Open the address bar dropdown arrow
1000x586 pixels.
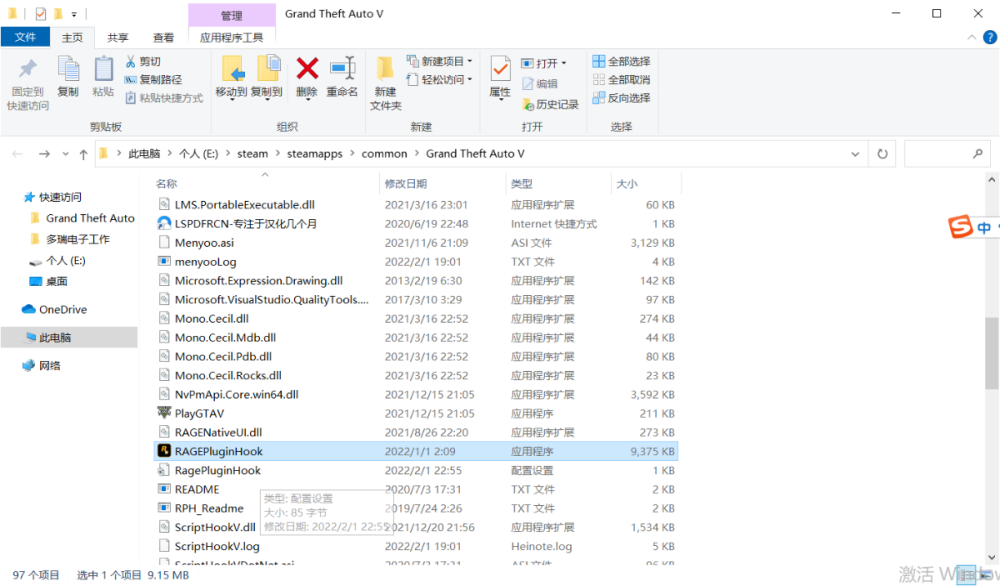click(x=855, y=153)
